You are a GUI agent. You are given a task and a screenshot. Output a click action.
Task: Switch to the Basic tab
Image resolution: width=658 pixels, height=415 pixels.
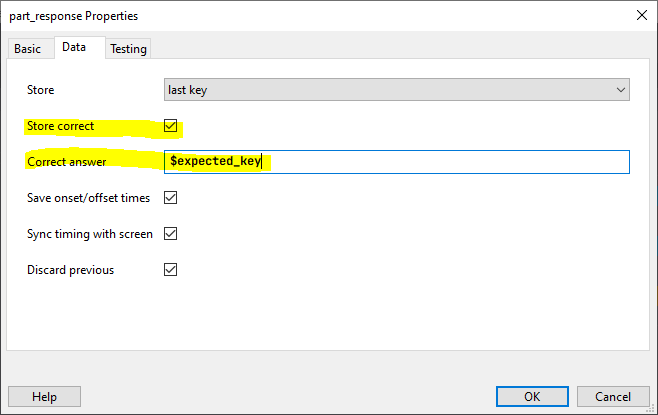point(28,49)
